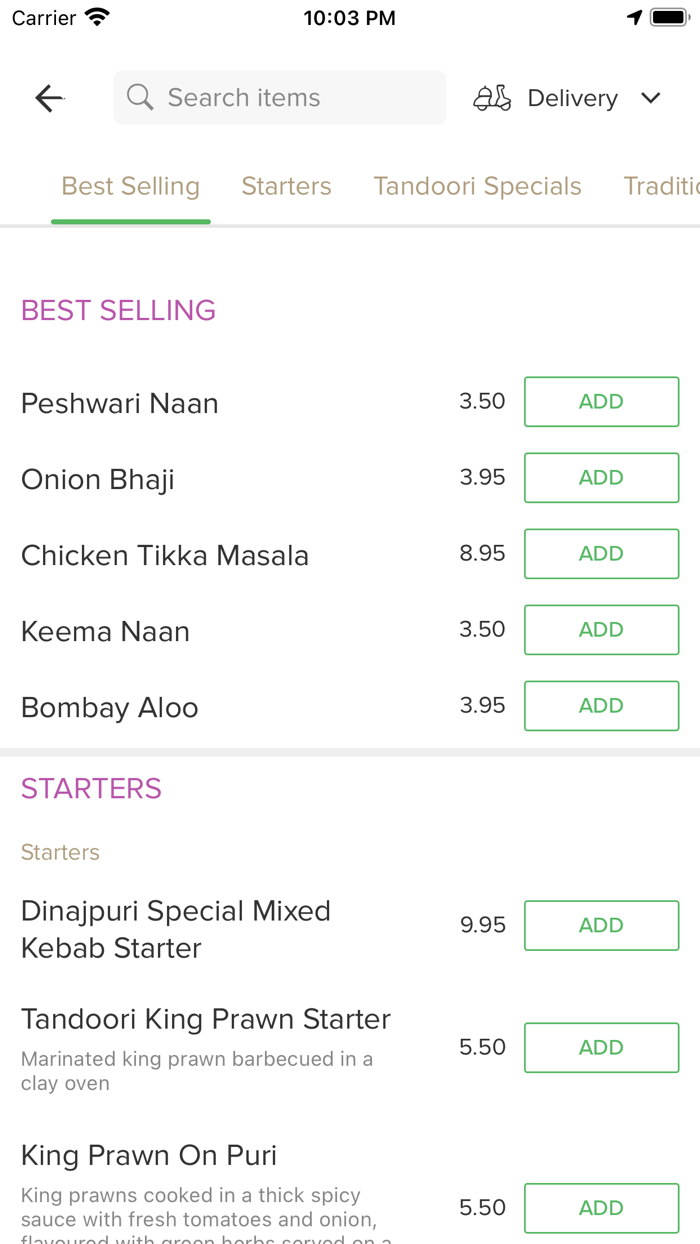Open the partially visible Traditional tab
The image size is (700, 1244).
click(660, 187)
